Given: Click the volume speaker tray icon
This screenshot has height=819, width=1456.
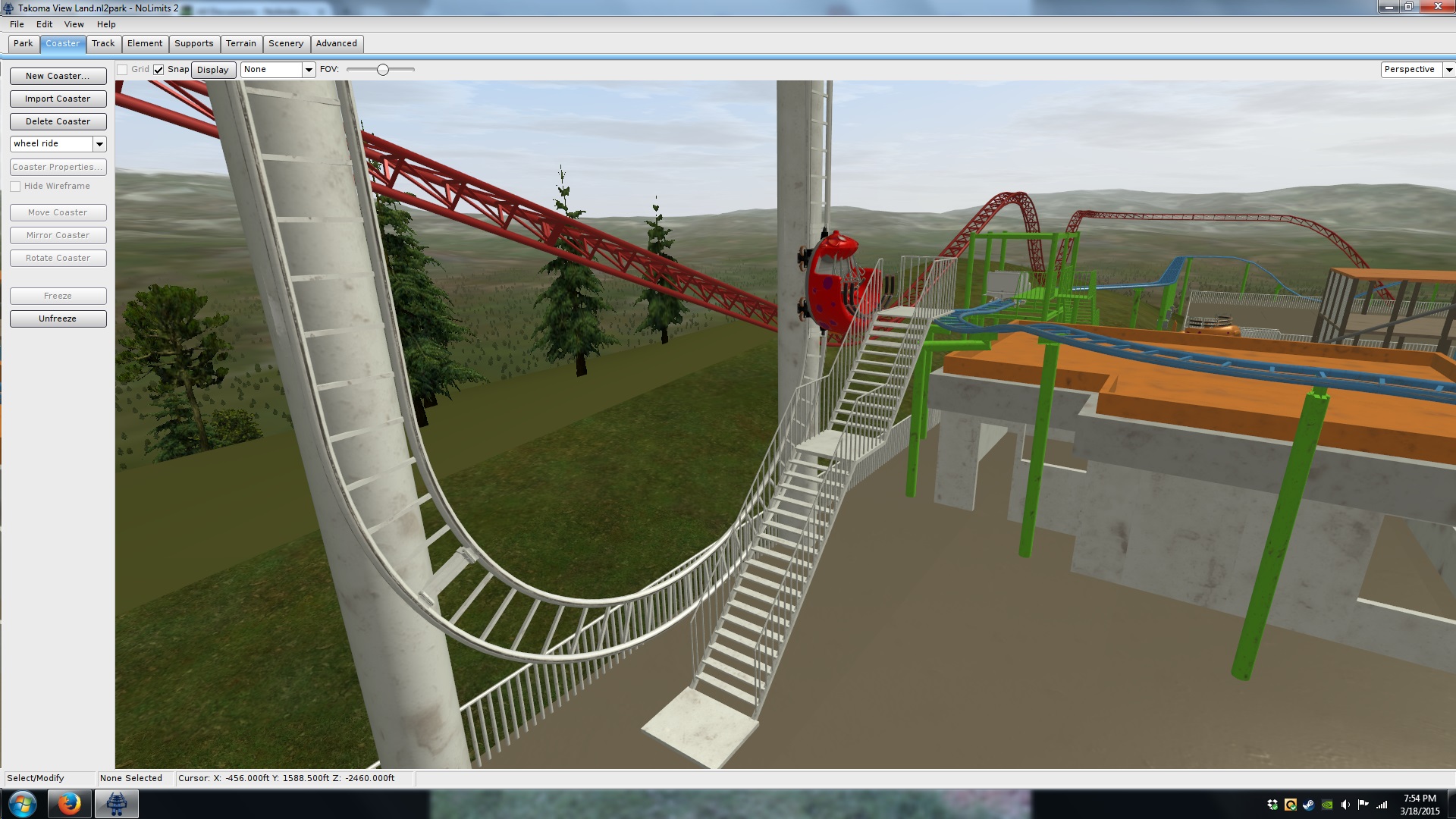Looking at the screenshot, I should (x=1345, y=805).
